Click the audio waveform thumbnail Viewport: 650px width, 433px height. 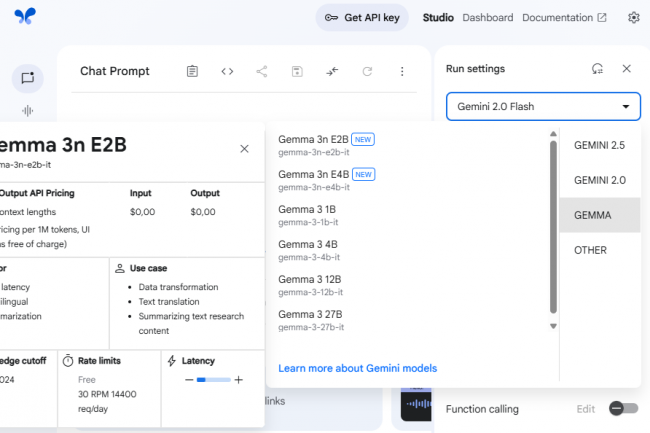416,404
